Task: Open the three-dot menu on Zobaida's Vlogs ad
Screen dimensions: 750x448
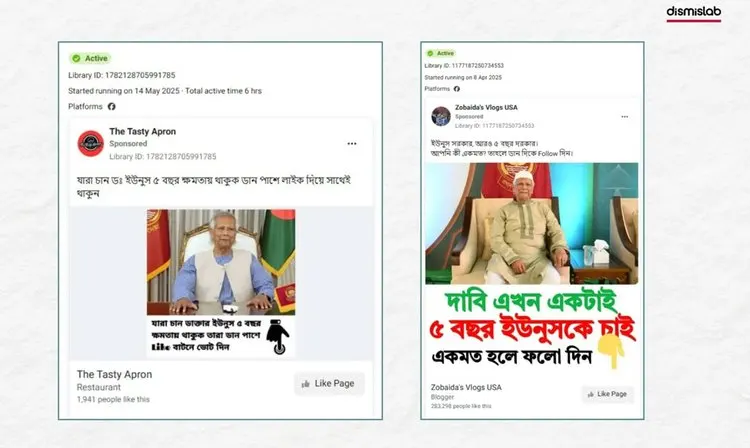Action: click(x=625, y=117)
